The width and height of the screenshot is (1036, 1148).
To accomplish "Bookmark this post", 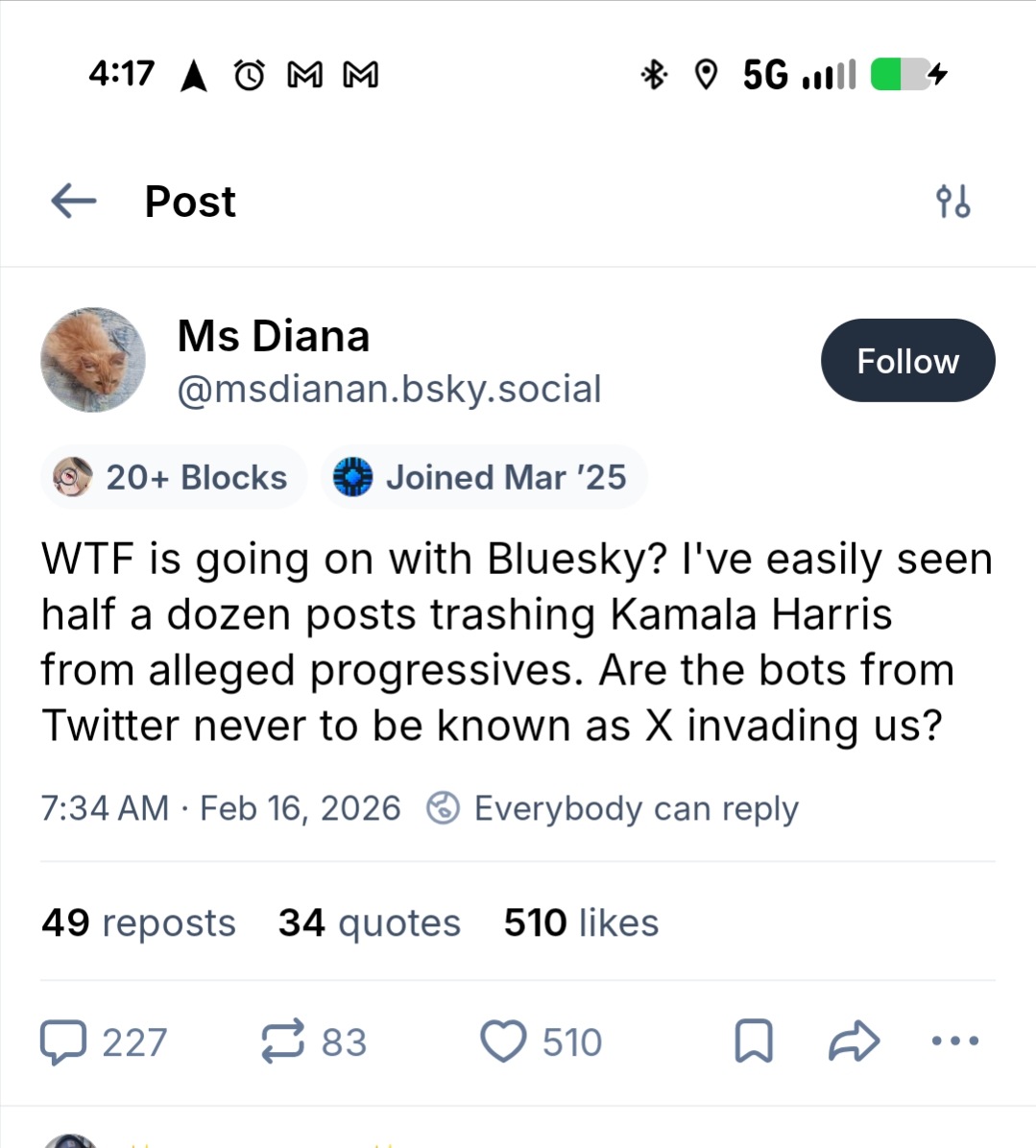I will 754,1041.
